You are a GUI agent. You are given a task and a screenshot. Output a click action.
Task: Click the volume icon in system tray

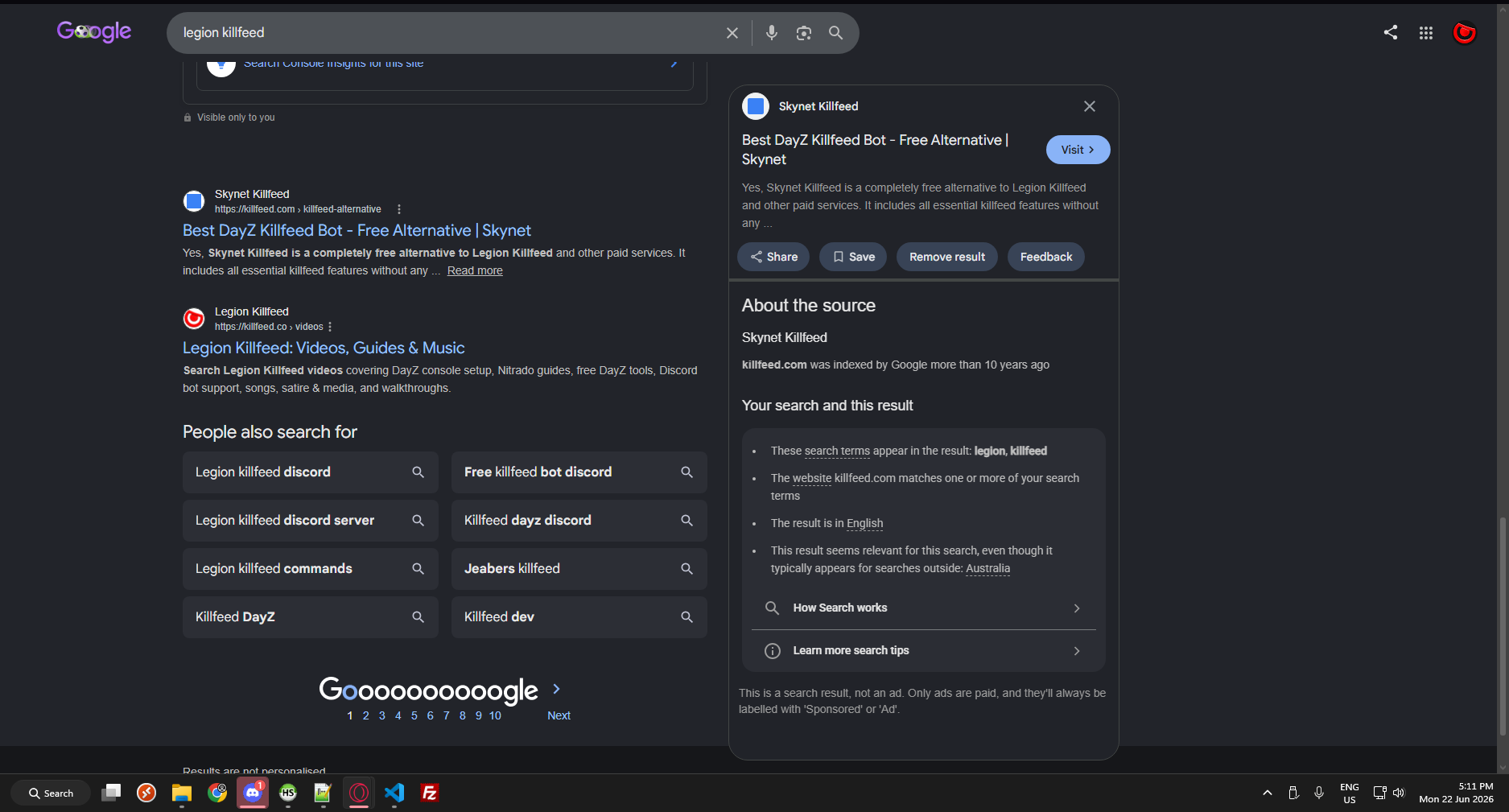[x=1399, y=793]
